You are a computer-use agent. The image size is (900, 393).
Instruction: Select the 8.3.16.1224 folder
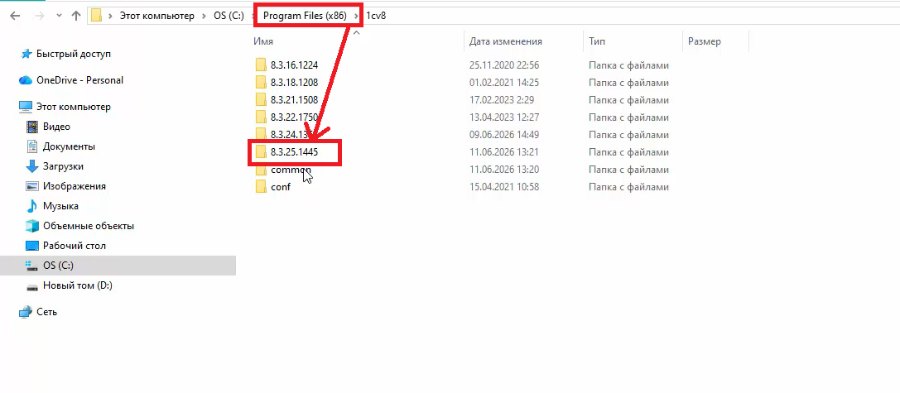click(x=287, y=65)
